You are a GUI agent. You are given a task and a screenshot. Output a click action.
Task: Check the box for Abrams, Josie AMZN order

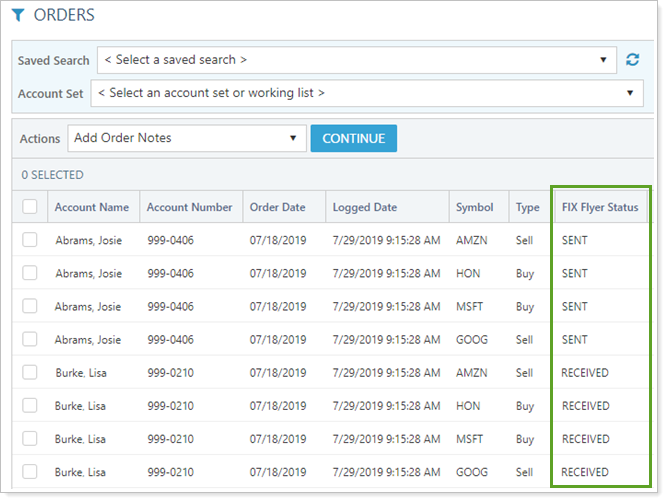[30, 240]
